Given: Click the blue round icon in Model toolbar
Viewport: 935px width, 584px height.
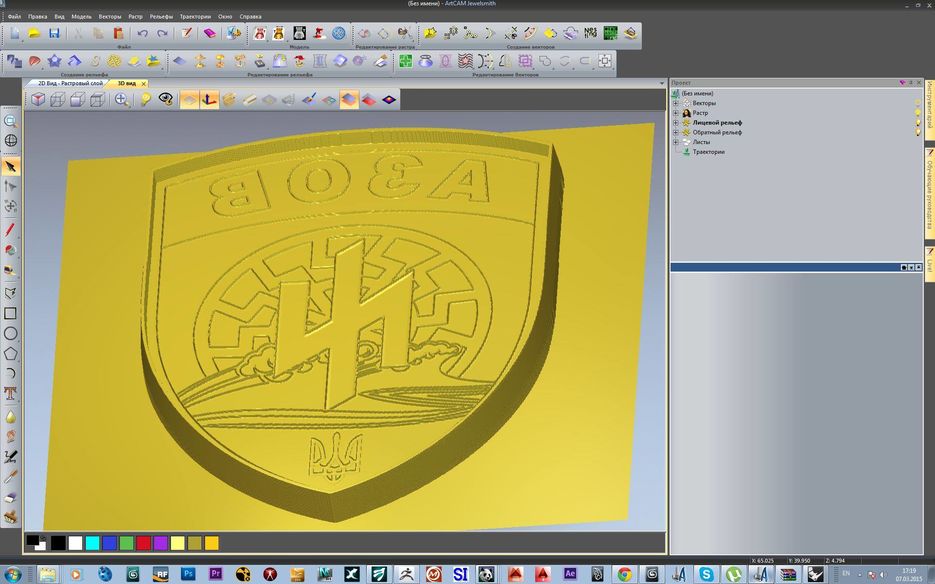Looking at the screenshot, I should coord(339,33).
